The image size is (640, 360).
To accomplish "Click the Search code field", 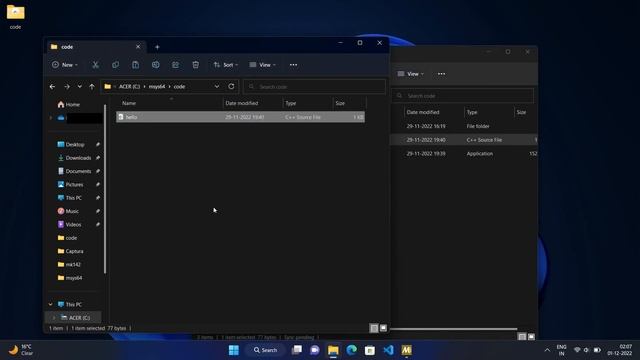I will tap(314, 87).
